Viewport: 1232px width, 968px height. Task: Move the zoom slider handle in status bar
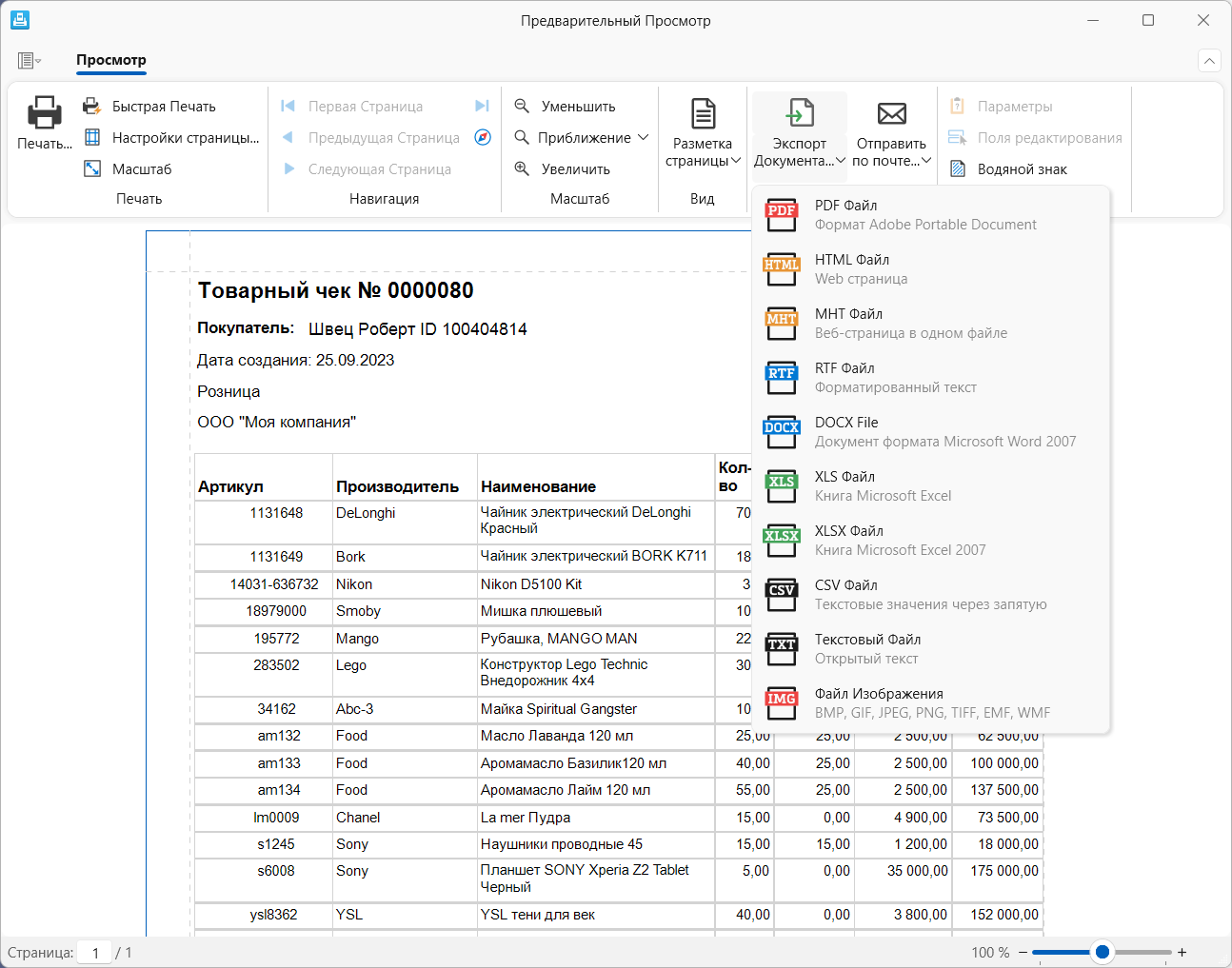point(1103,952)
